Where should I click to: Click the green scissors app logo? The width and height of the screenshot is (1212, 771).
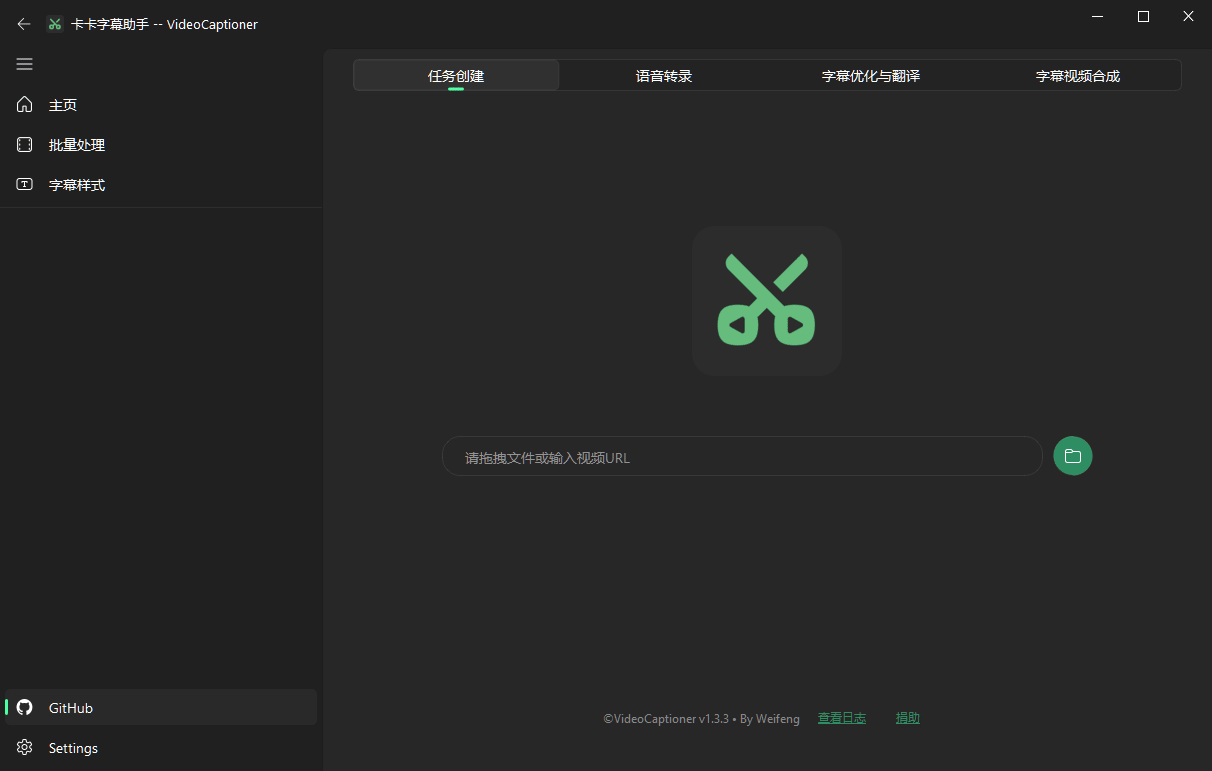[x=767, y=301]
